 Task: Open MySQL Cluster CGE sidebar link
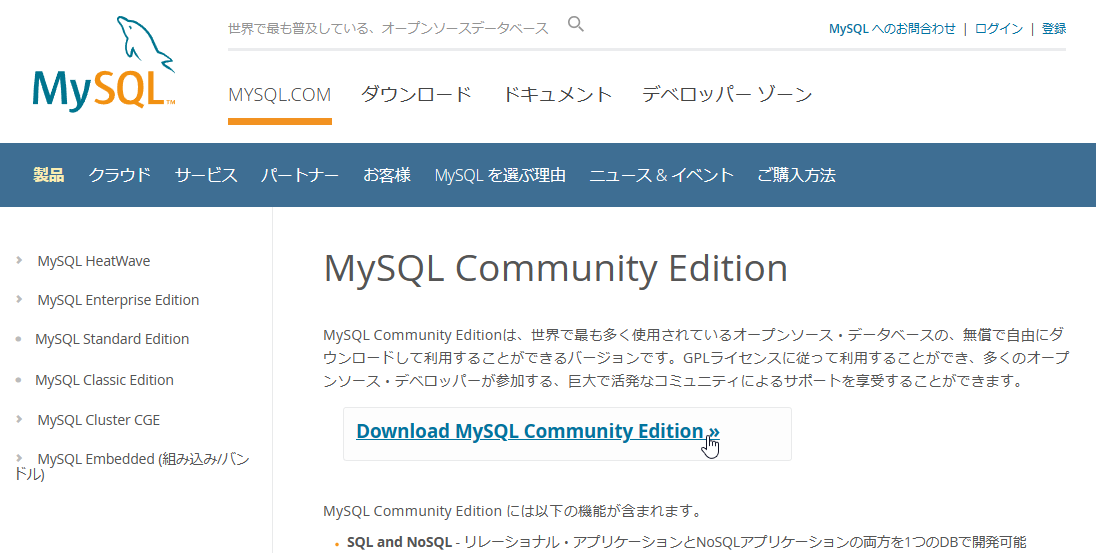pyautogui.click(x=99, y=420)
